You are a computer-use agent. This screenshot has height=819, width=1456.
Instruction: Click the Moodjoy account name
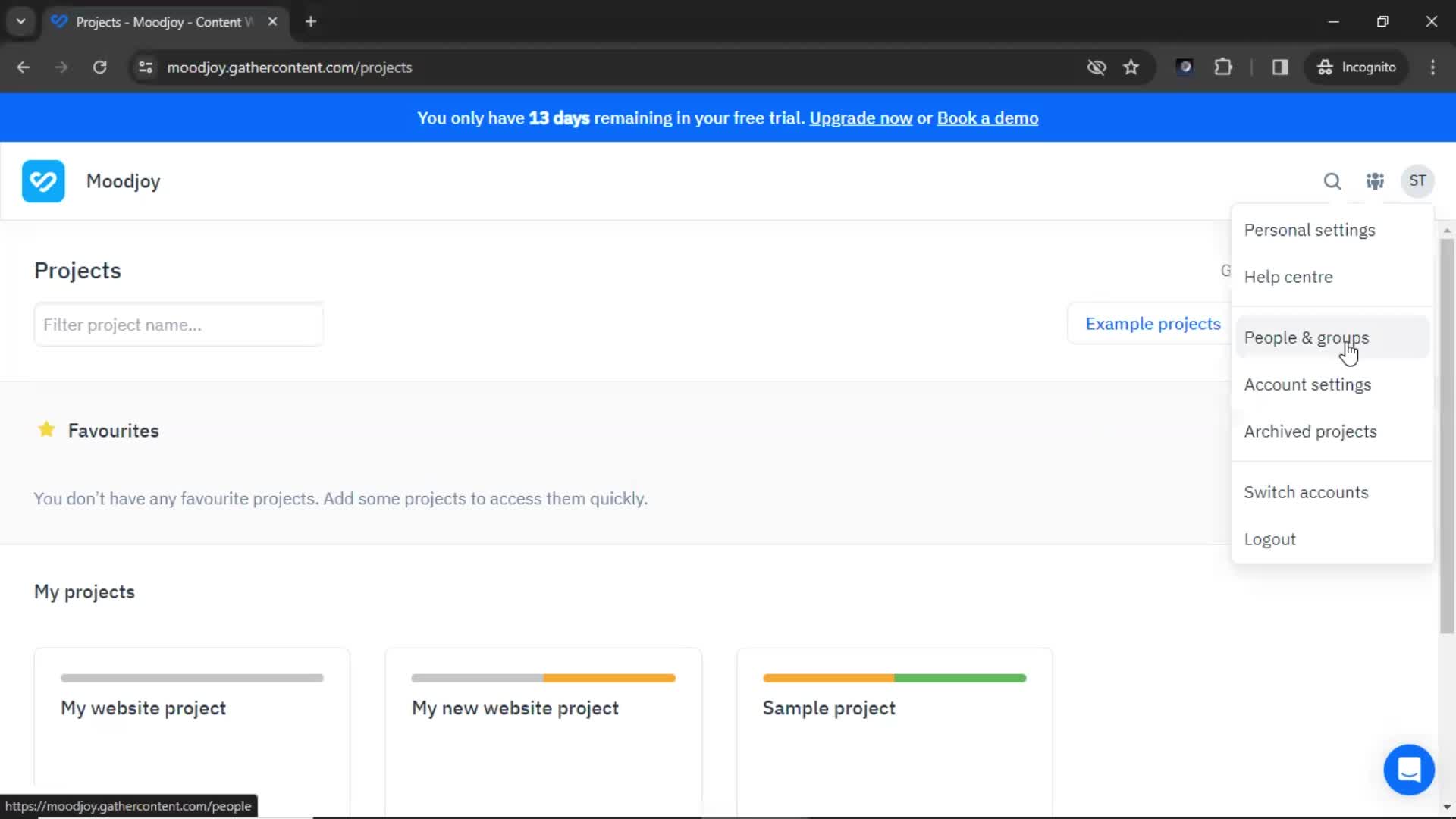click(x=123, y=181)
